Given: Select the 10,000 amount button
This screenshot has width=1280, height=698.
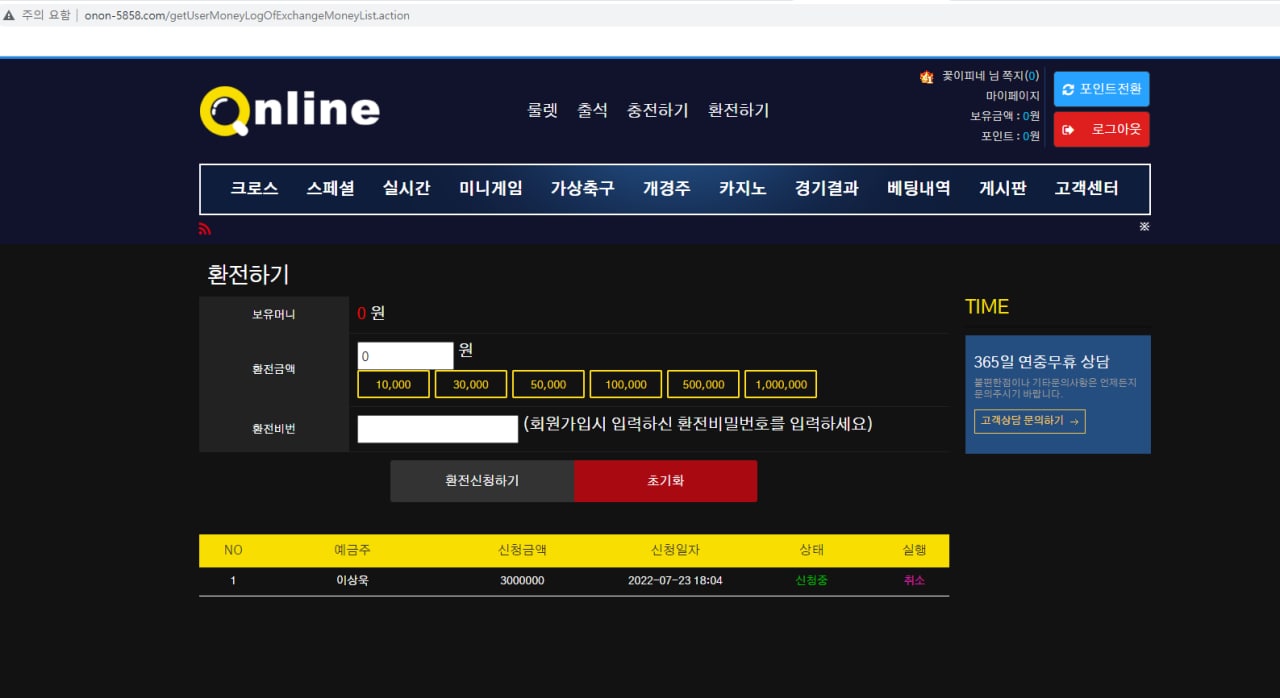Looking at the screenshot, I should pyautogui.click(x=393, y=384).
